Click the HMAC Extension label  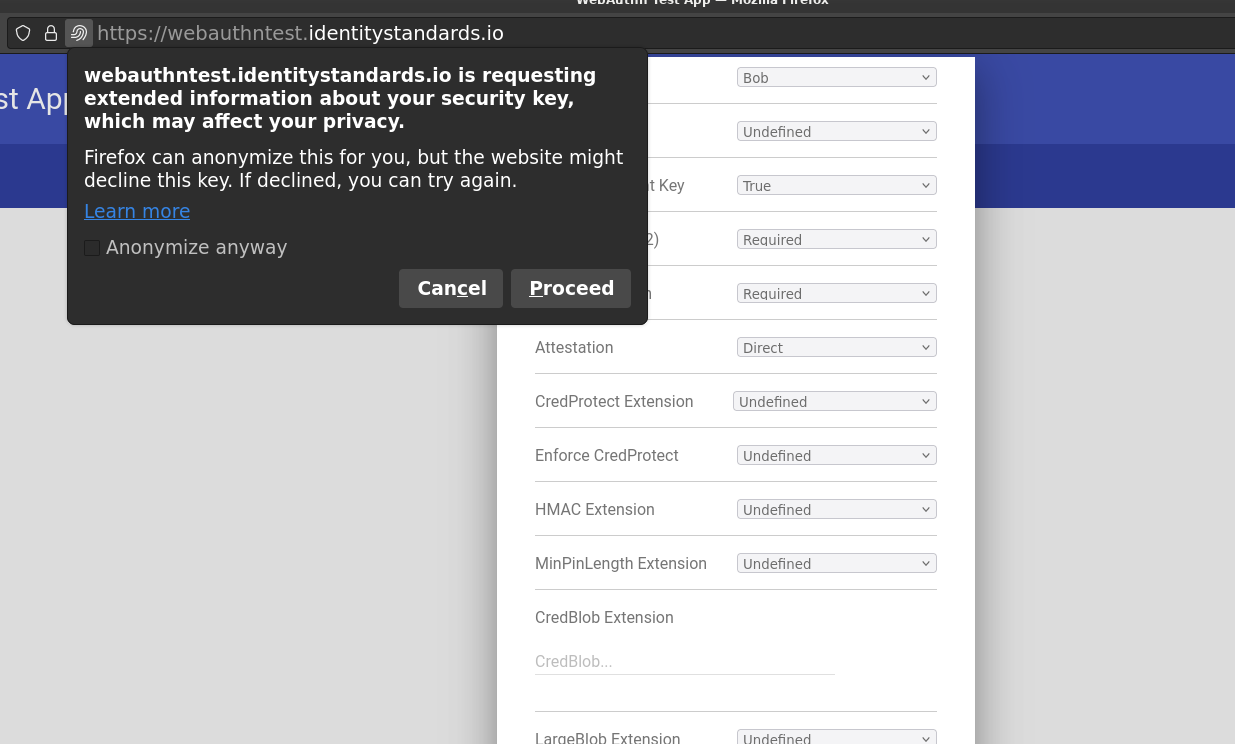[x=595, y=509]
